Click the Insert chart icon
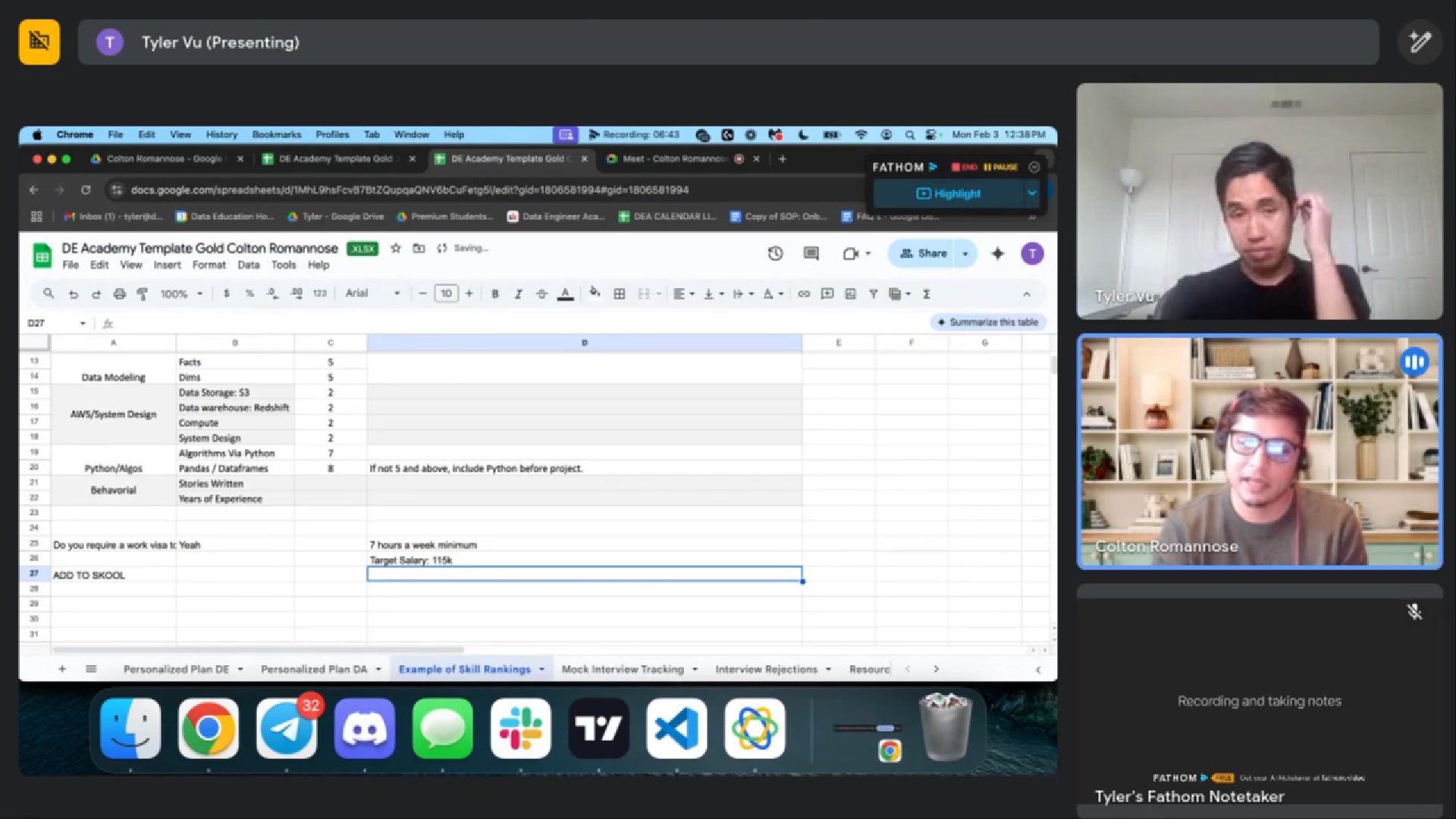 [850, 294]
